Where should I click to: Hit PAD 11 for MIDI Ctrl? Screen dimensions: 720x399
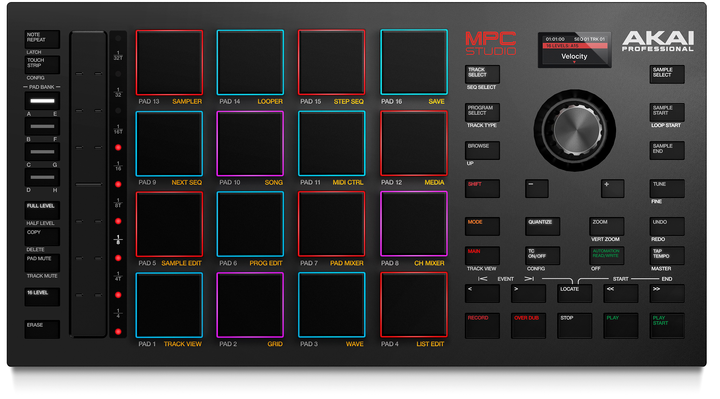332,144
